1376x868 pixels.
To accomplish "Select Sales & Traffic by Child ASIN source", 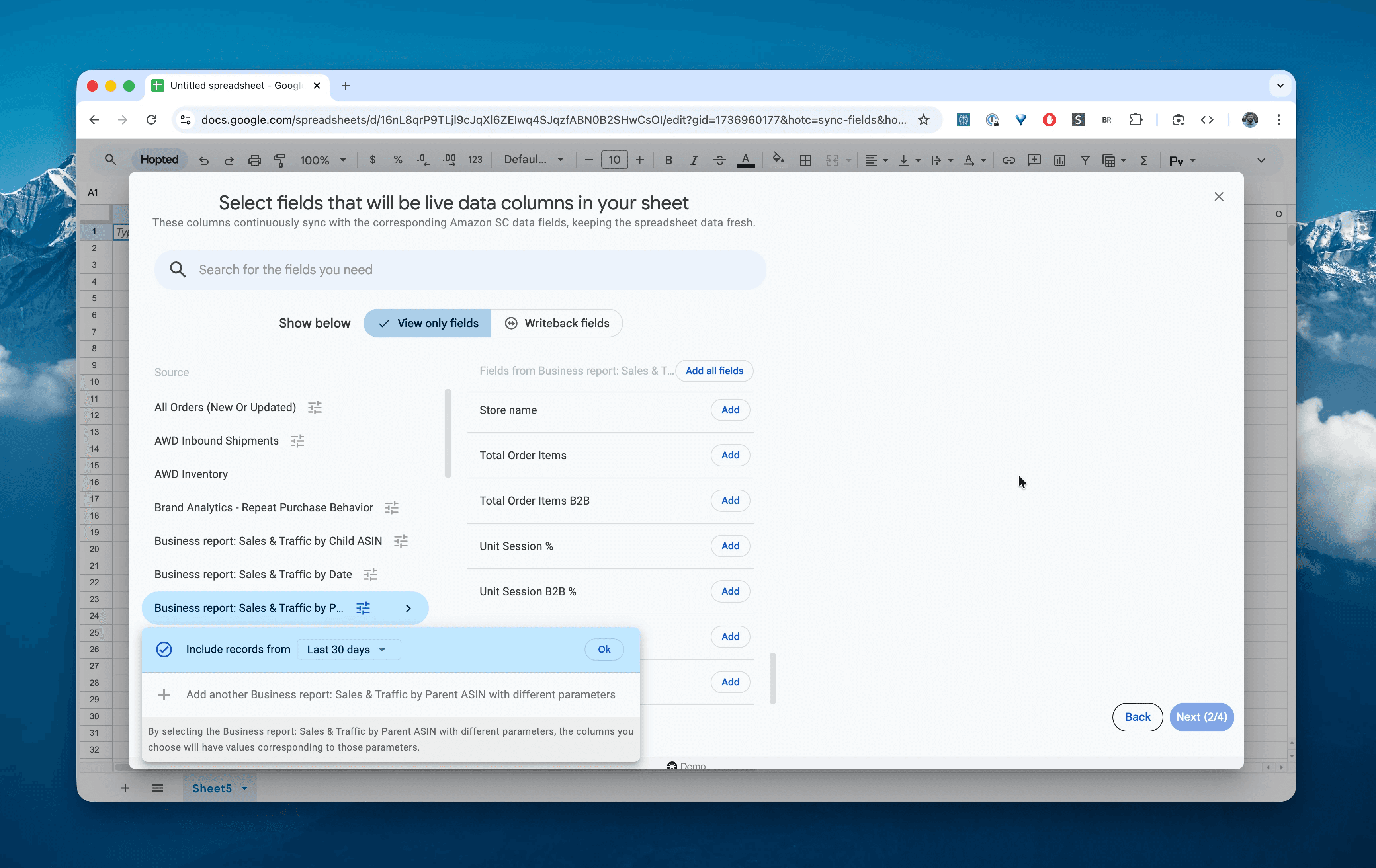I will coord(268,541).
